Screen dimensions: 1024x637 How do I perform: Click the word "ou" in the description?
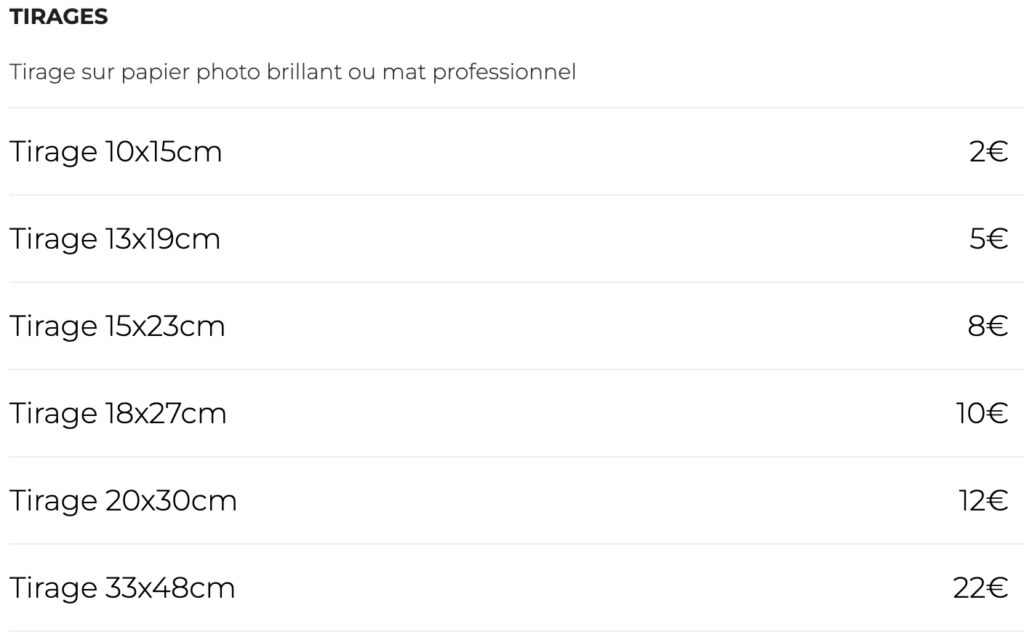360,73
